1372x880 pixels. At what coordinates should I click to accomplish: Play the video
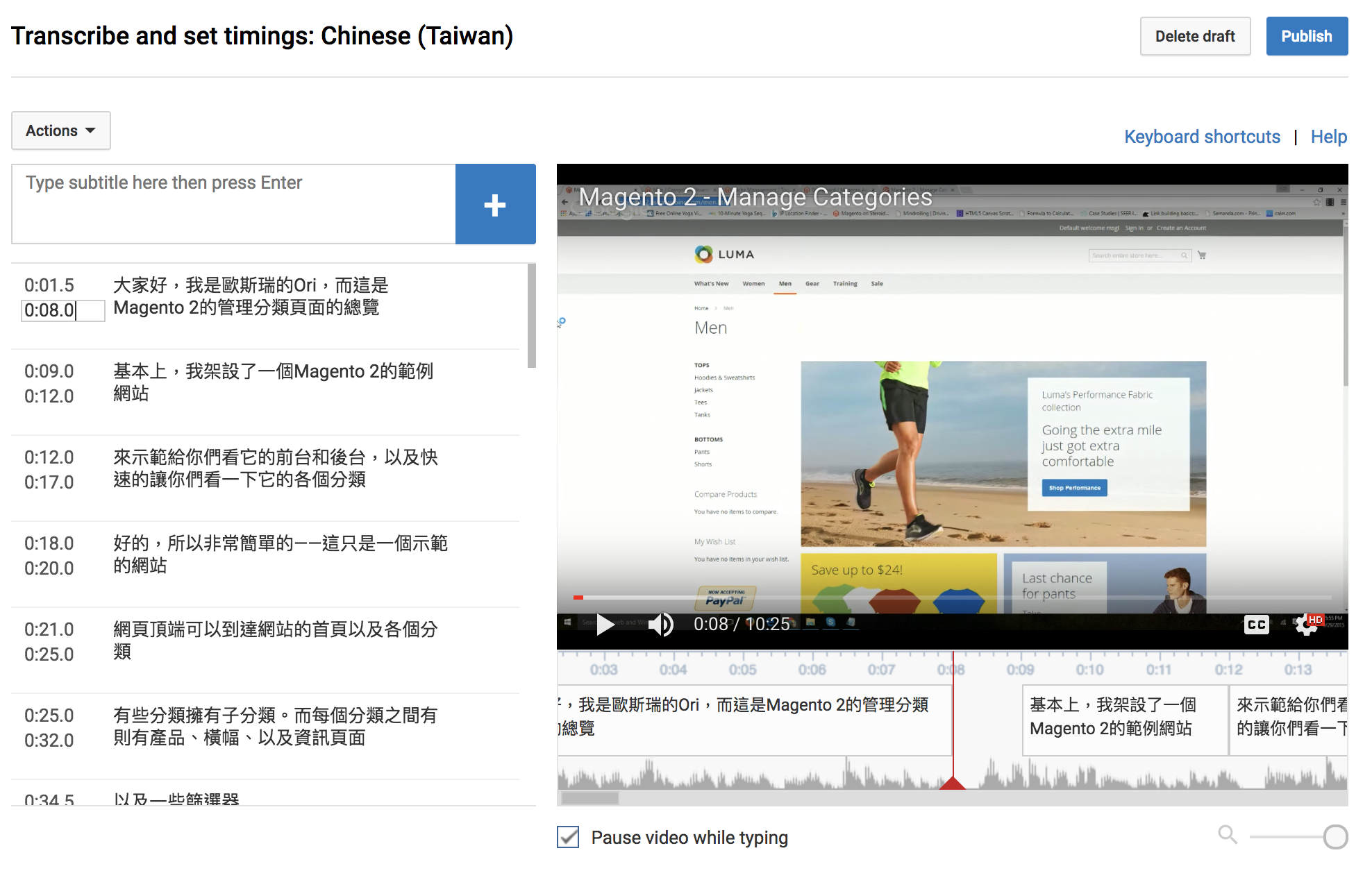pos(605,625)
